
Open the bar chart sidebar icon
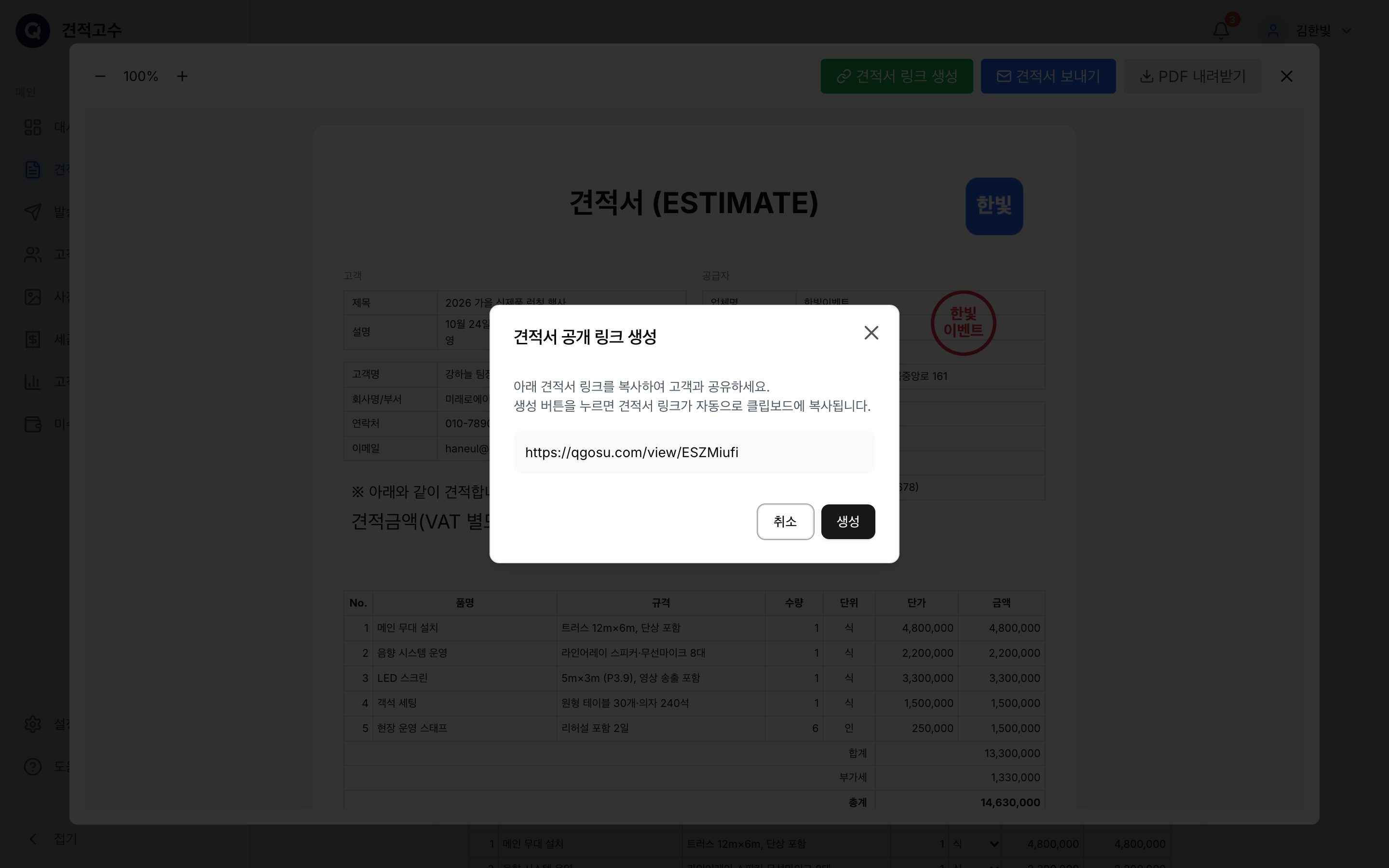[x=33, y=382]
